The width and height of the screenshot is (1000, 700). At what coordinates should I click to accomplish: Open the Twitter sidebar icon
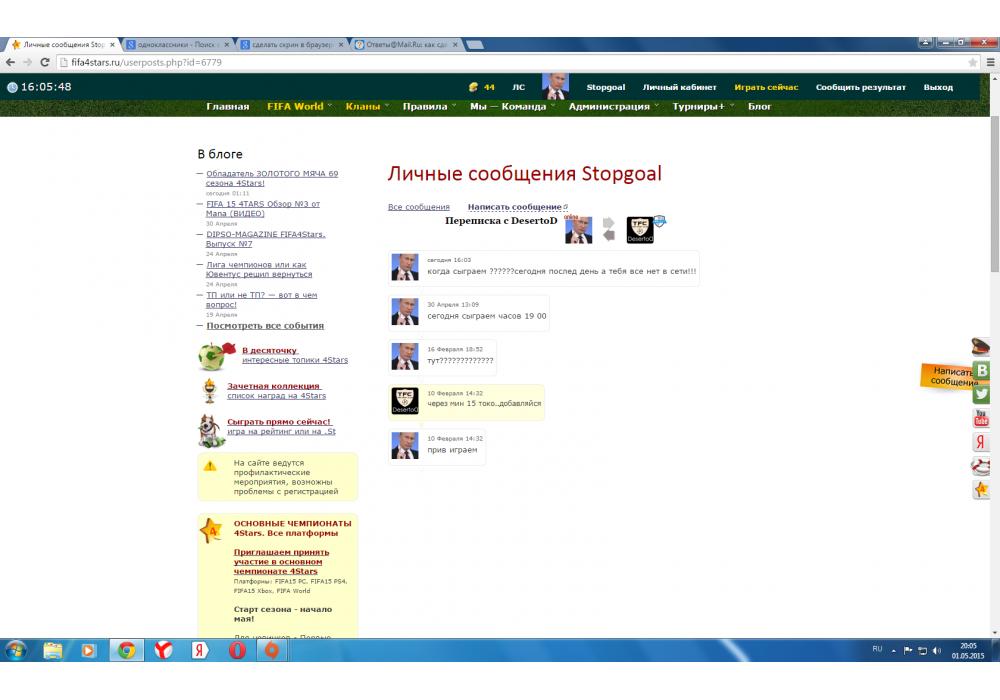point(982,394)
